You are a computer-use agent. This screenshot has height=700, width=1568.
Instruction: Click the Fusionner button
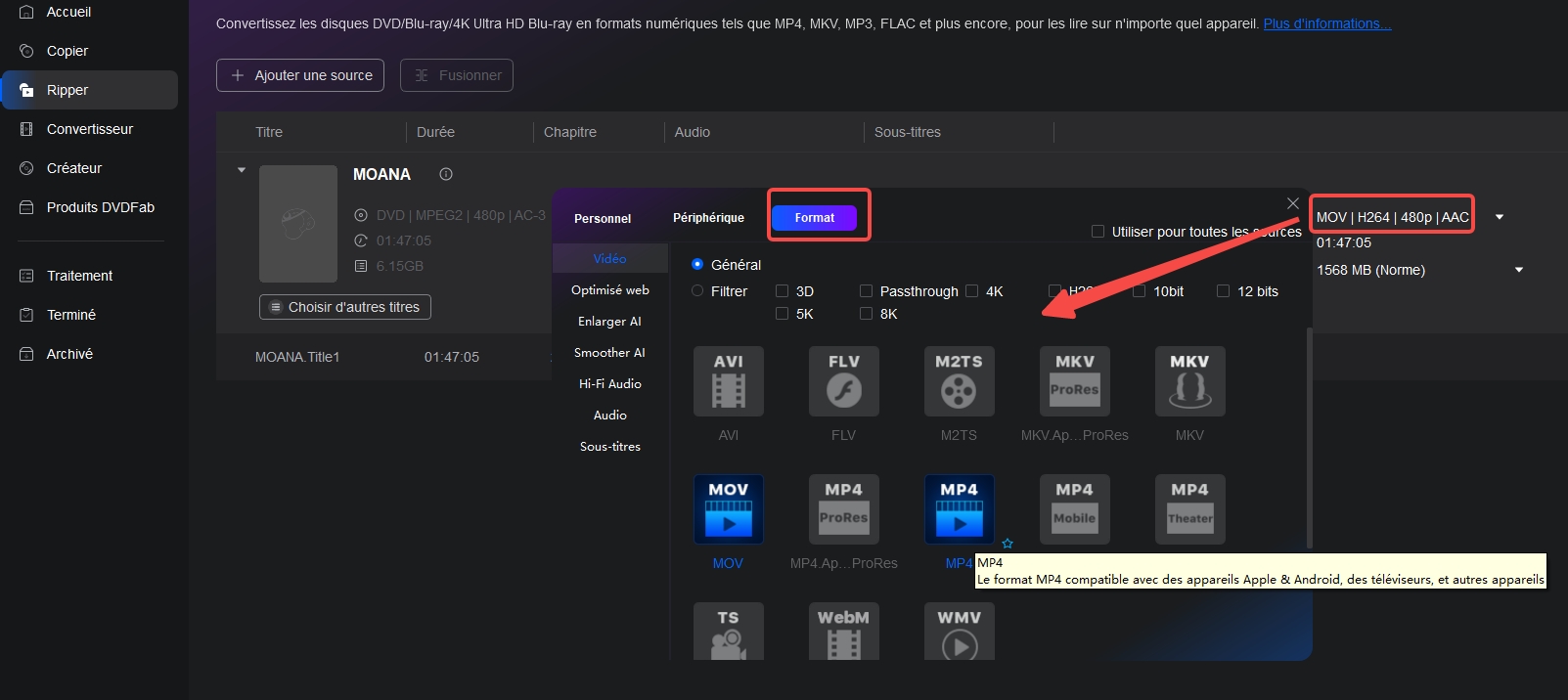point(457,75)
